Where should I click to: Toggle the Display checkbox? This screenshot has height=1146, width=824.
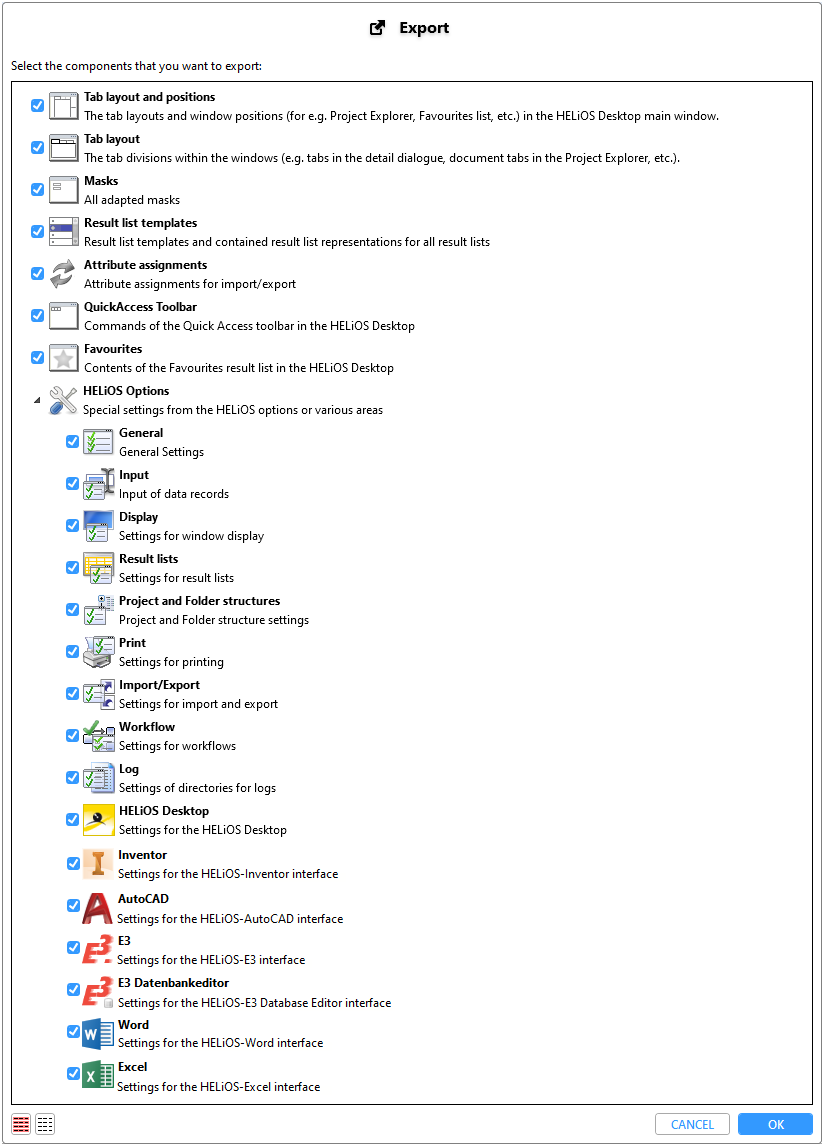tap(72, 525)
